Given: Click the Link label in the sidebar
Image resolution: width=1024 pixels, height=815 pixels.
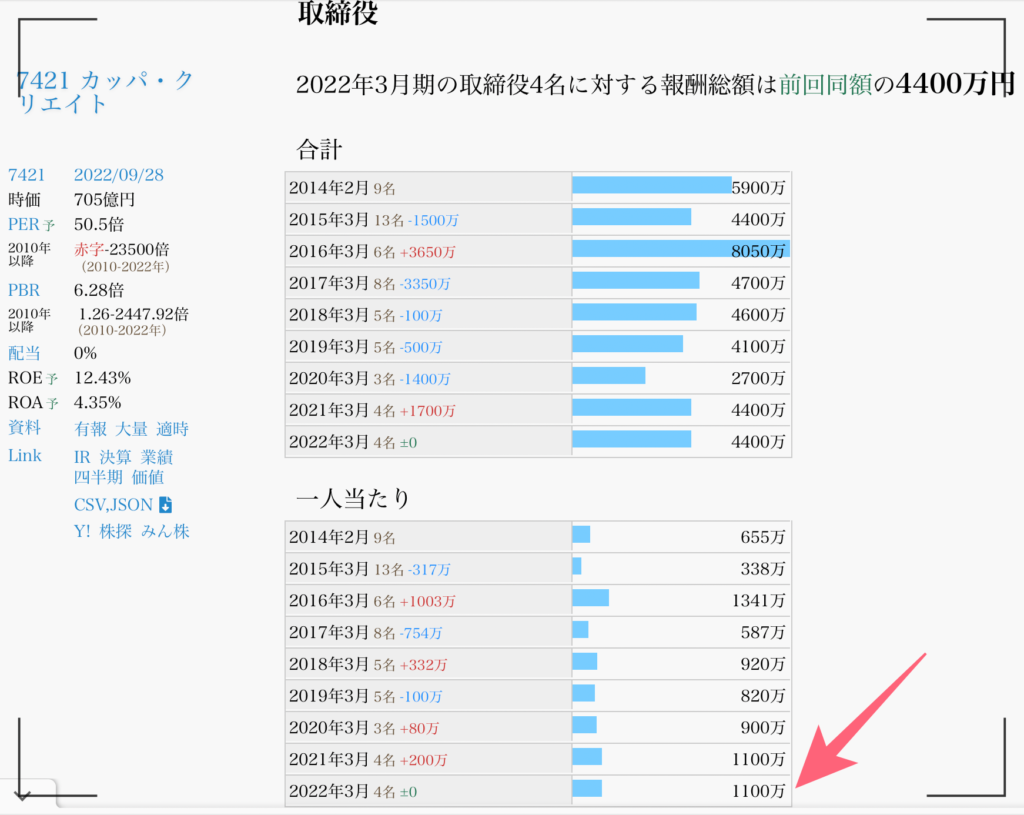Looking at the screenshot, I should click(25, 456).
